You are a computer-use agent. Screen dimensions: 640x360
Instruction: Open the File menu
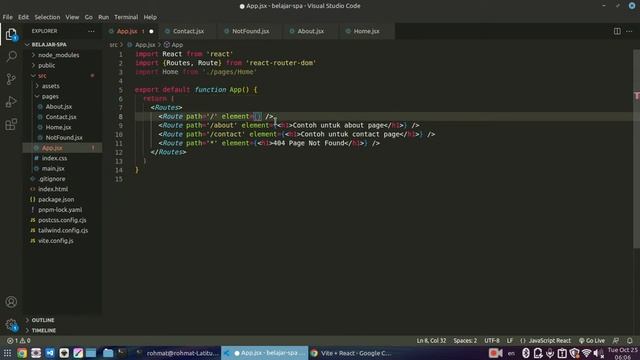(7, 17)
